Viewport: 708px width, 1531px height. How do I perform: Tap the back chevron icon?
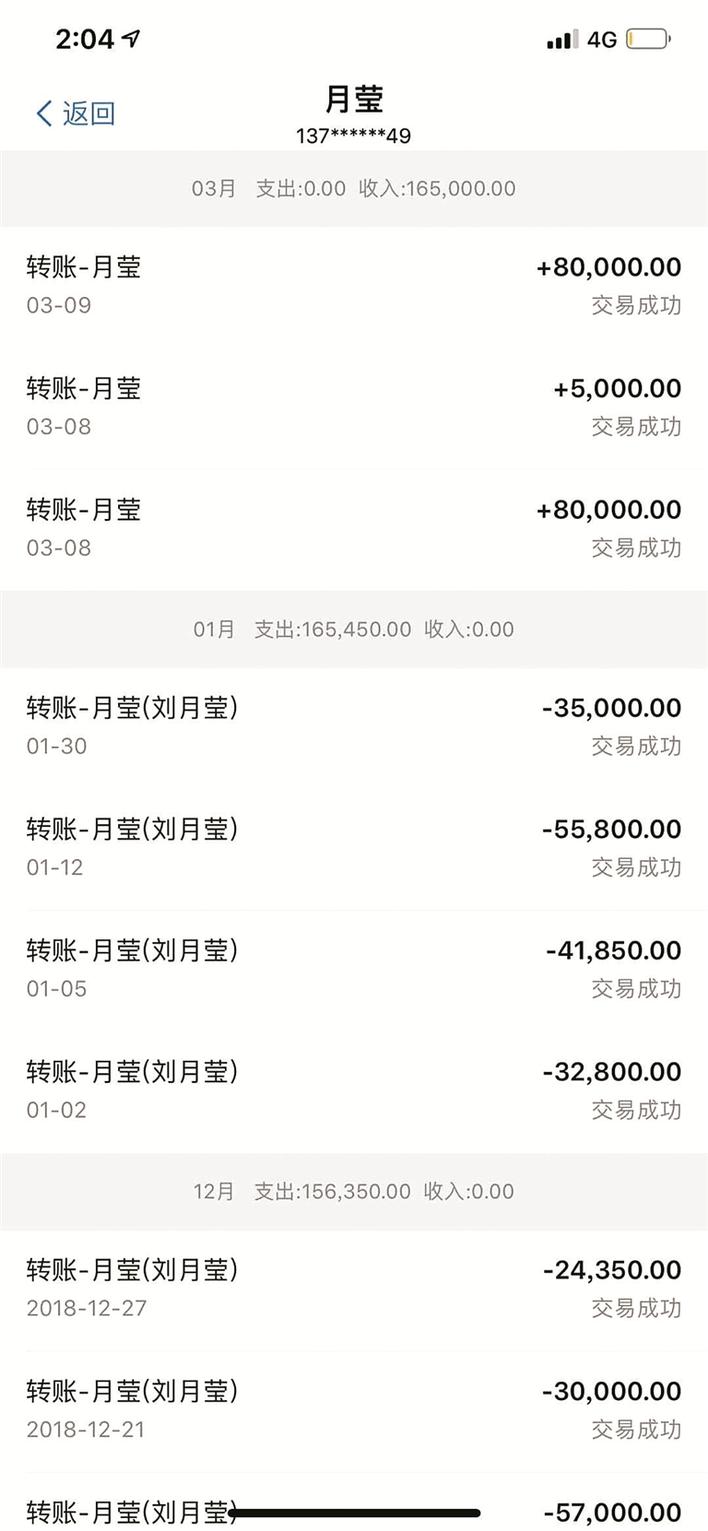click(42, 113)
